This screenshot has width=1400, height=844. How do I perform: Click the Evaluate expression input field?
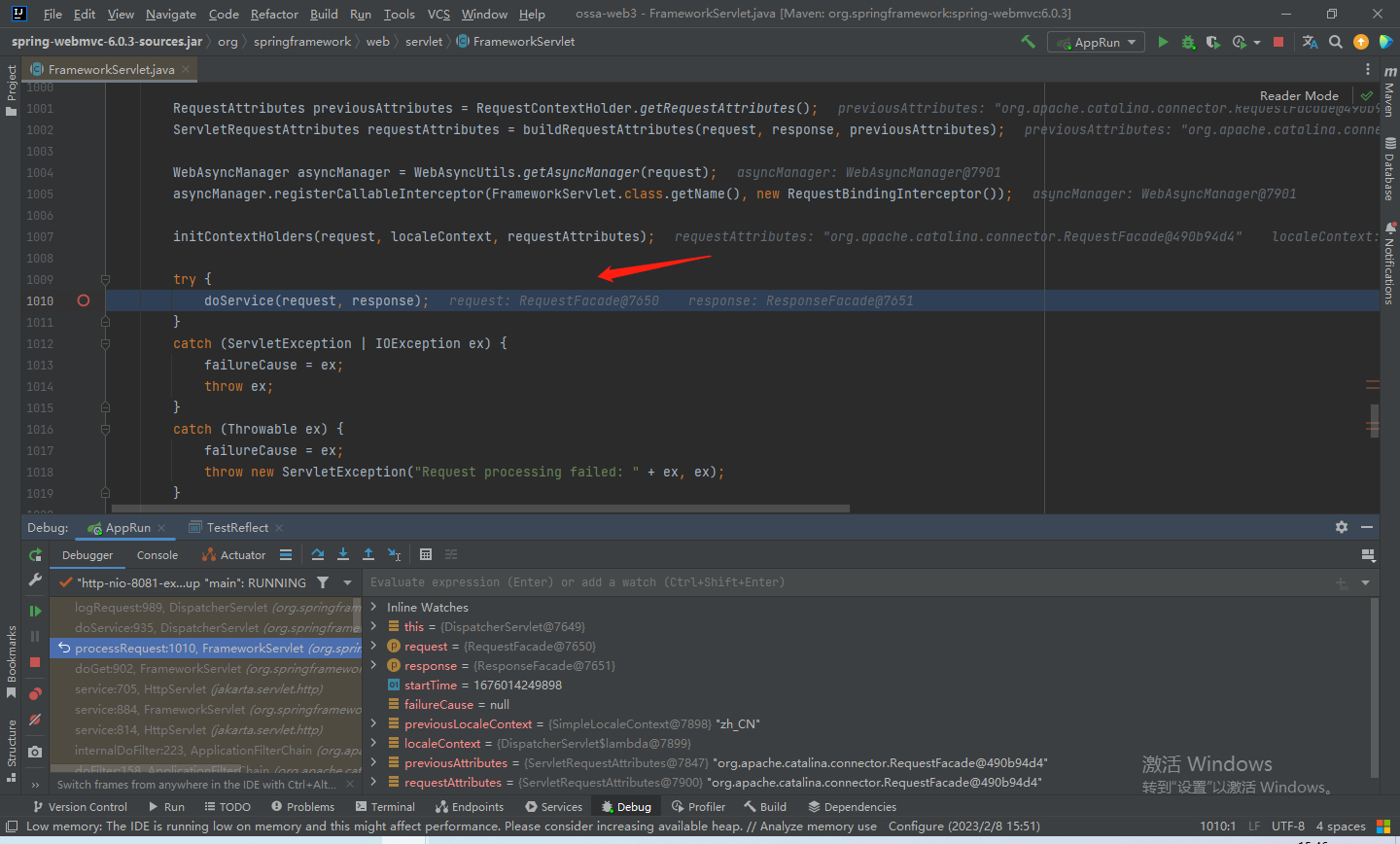tap(846, 582)
